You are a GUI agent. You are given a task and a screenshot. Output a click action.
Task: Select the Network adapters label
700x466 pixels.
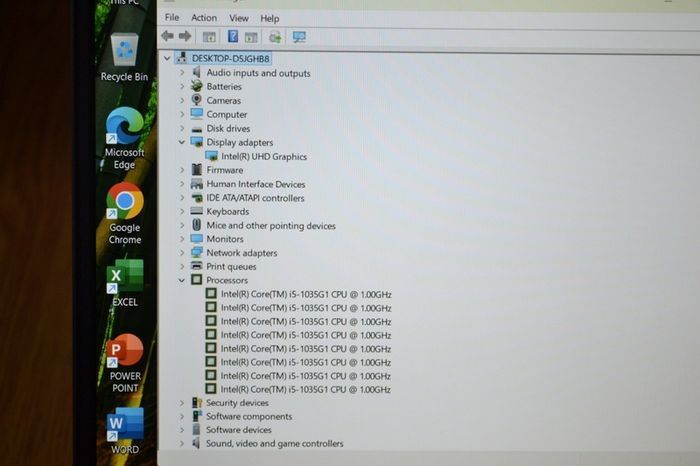242,253
